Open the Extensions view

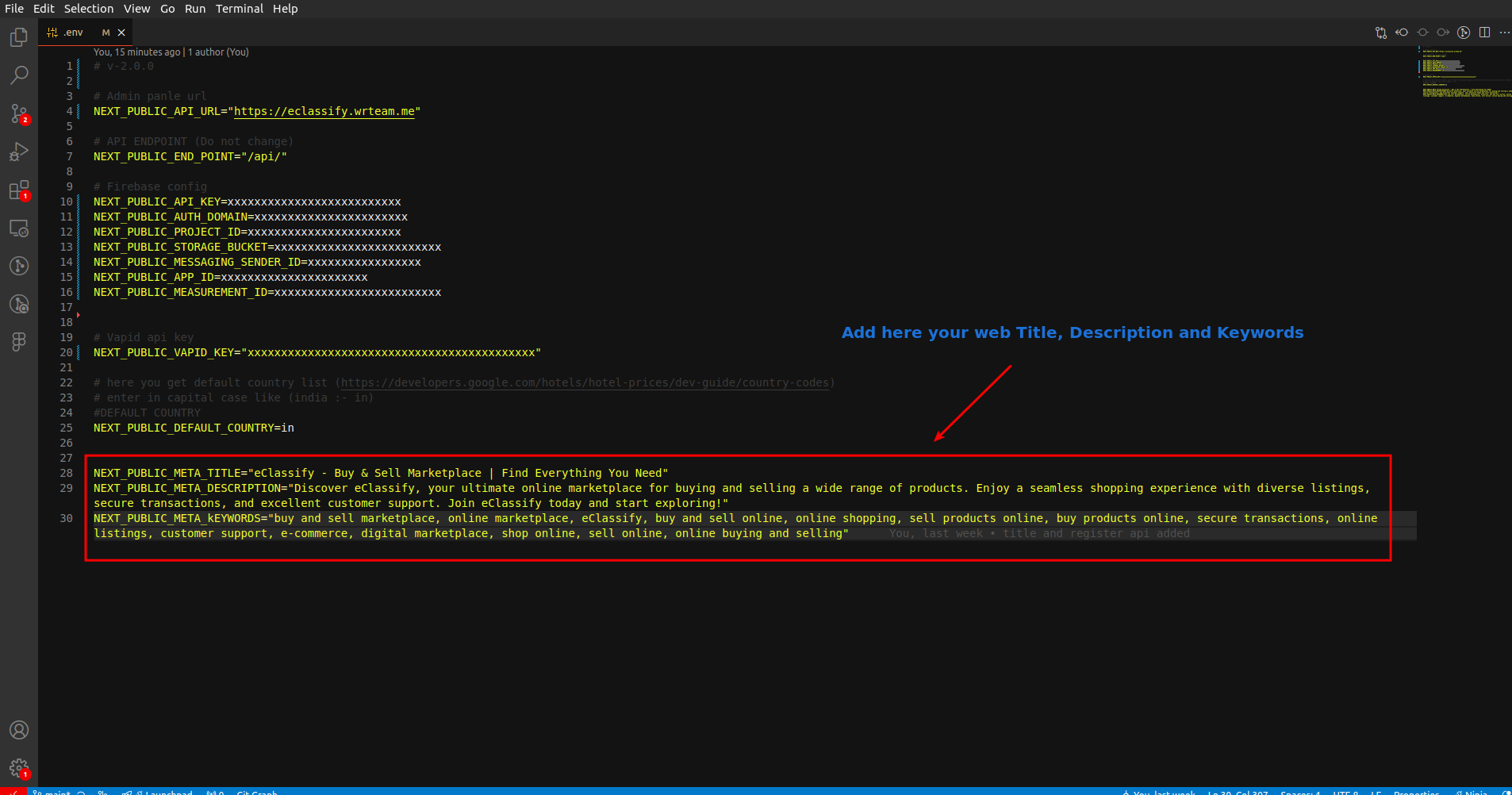point(19,190)
